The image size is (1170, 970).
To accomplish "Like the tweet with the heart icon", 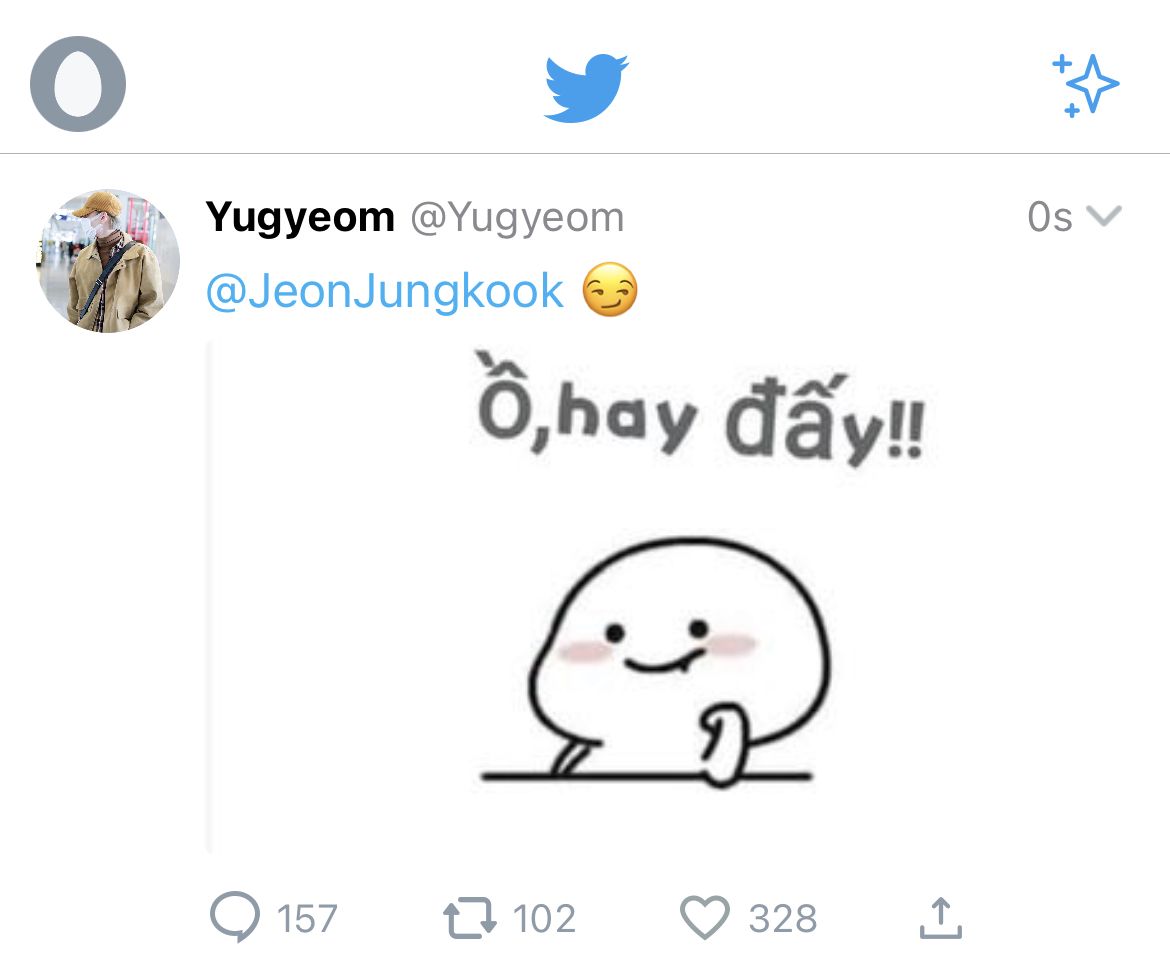I will [x=704, y=917].
